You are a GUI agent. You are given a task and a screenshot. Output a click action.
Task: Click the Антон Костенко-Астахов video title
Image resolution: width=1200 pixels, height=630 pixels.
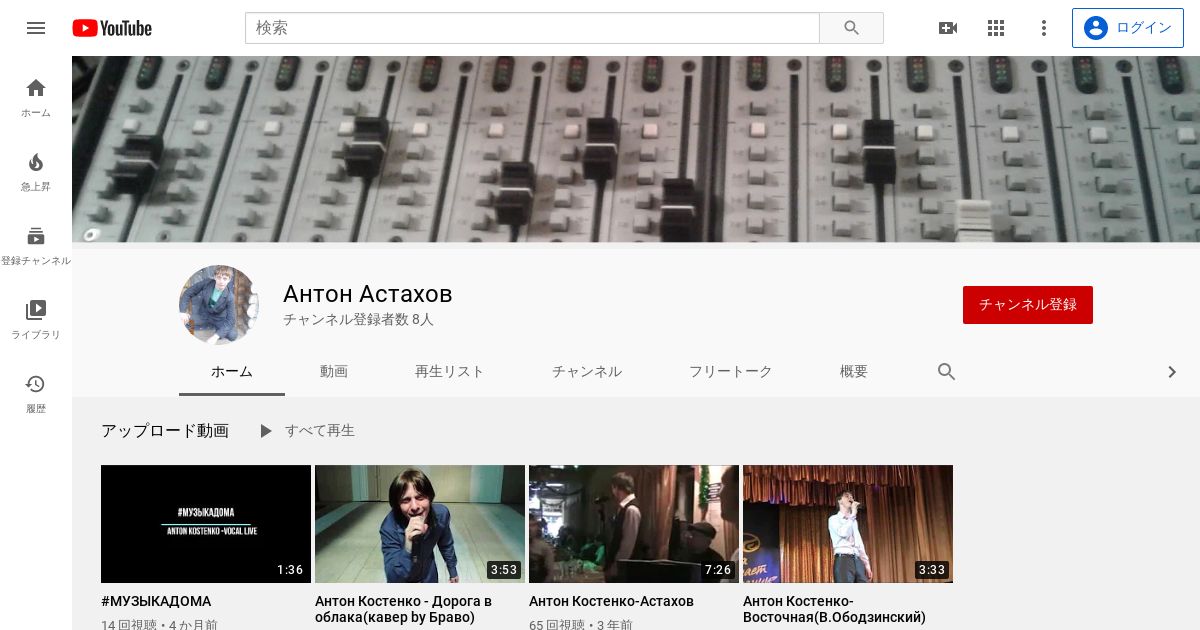pos(611,602)
